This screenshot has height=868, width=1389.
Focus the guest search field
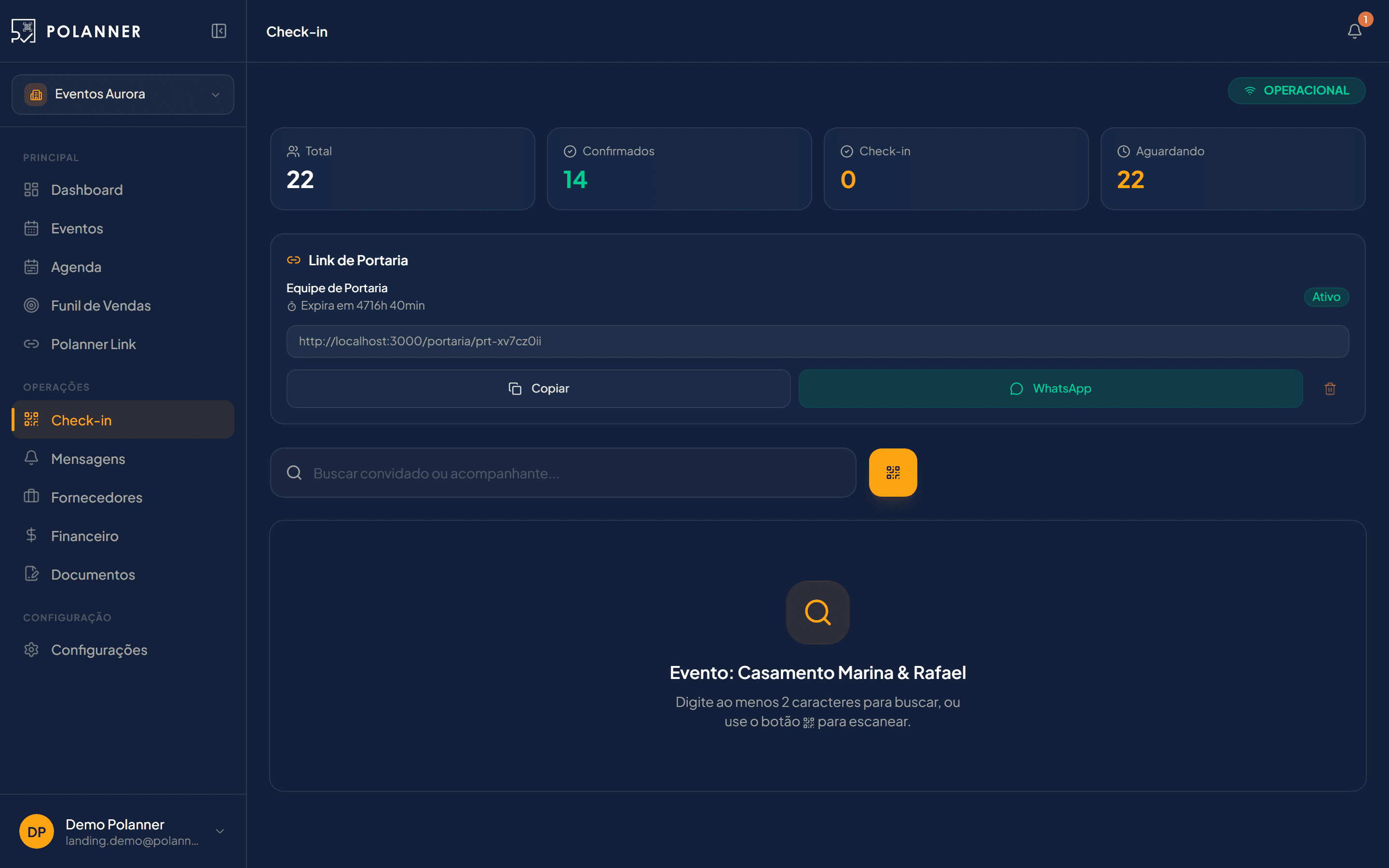[x=563, y=473]
